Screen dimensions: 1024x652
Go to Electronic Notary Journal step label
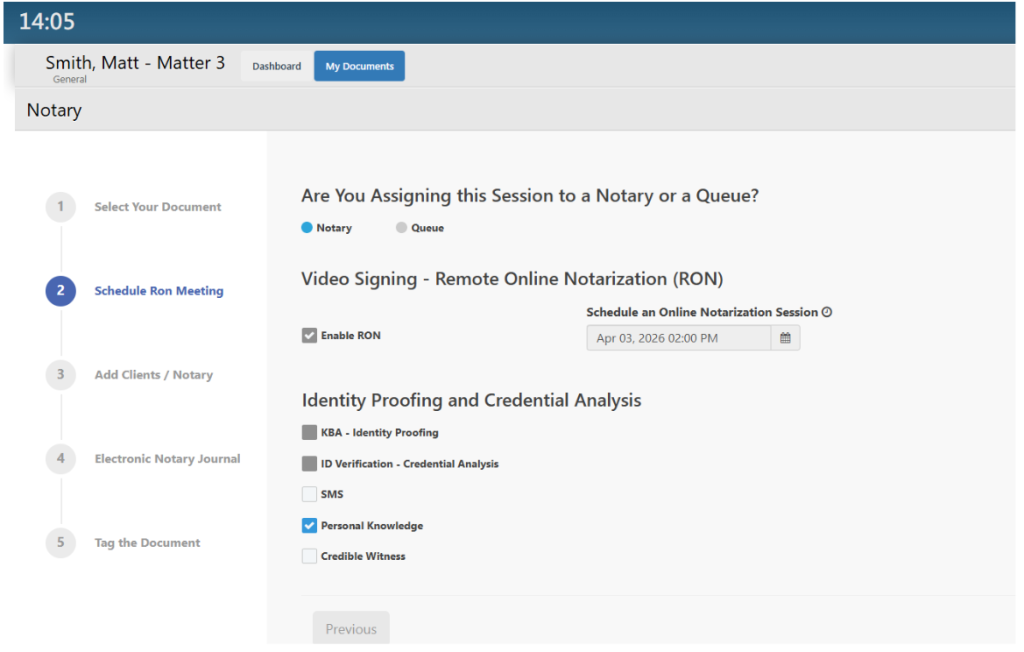pos(167,459)
